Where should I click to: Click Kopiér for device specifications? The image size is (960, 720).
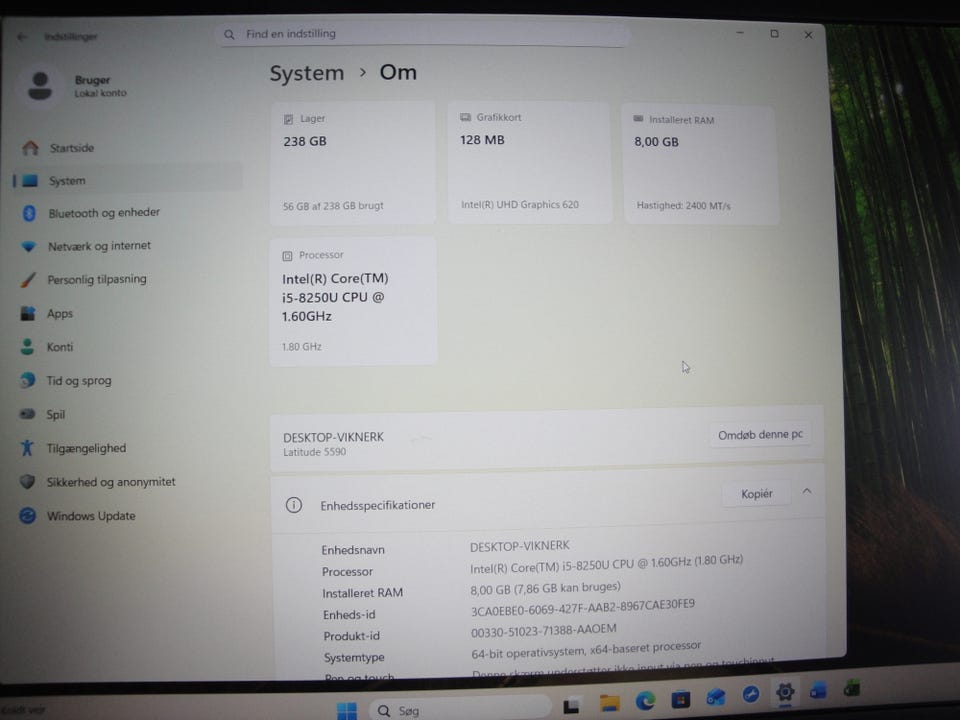pyautogui.click(x=757, y=493)
